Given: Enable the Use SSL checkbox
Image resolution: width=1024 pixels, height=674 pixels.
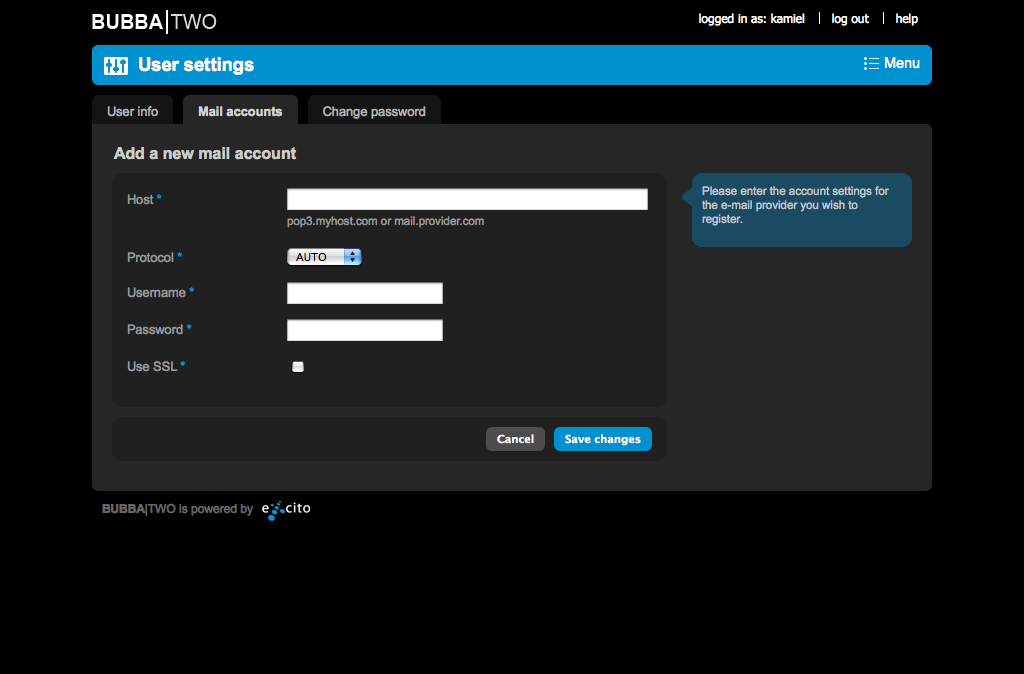Looking at the screenshot, I should 297,366.
